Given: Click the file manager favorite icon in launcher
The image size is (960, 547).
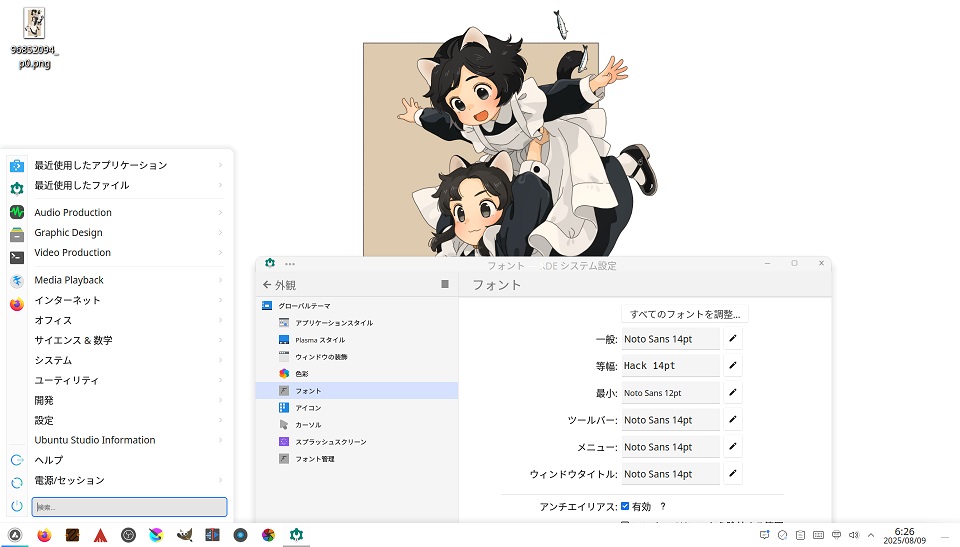Looking at the screenshot, I should point(17,235).
